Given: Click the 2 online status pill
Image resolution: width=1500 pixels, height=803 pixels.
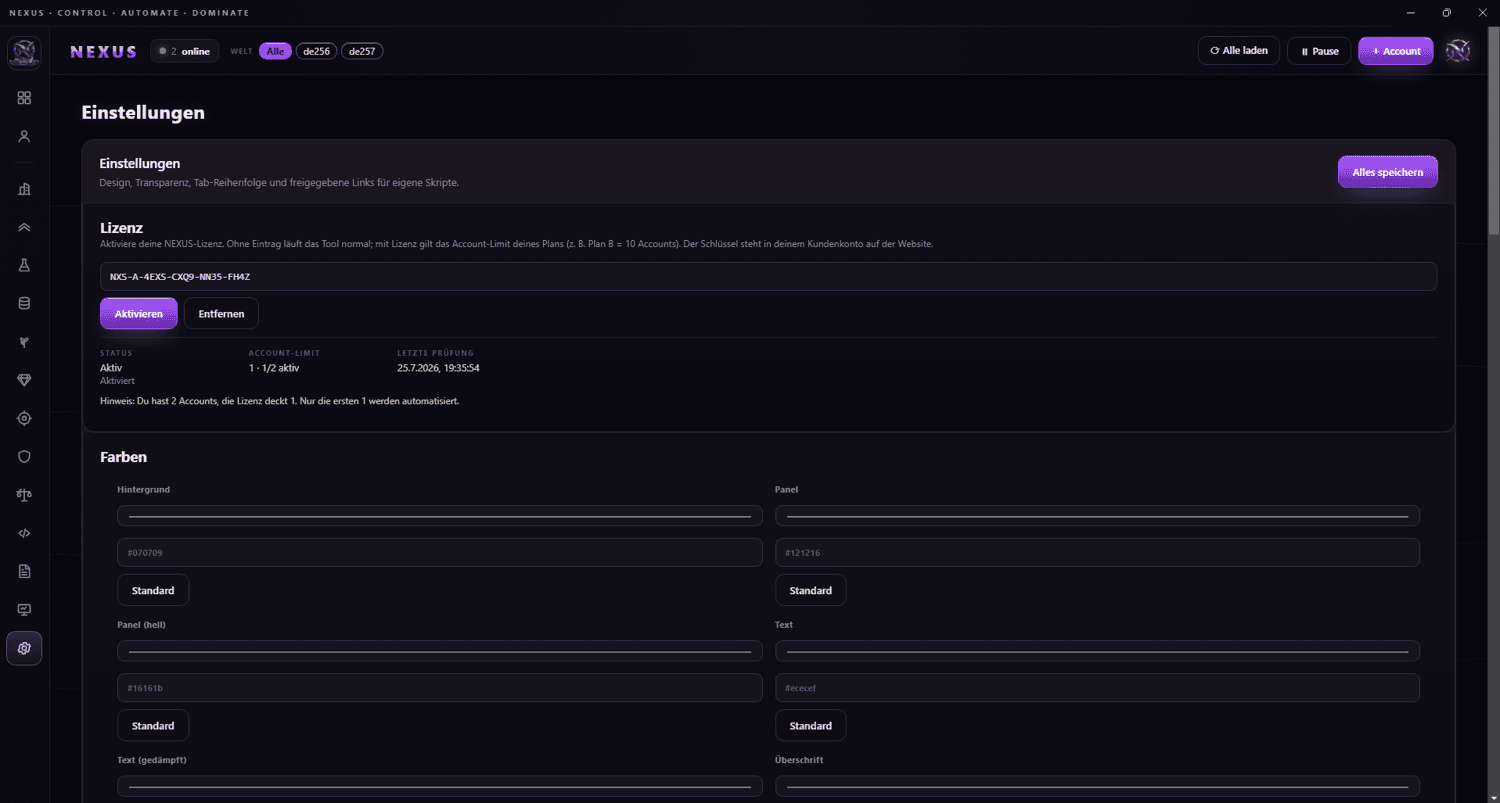Looking at the screenshot, I should (184, 51).
